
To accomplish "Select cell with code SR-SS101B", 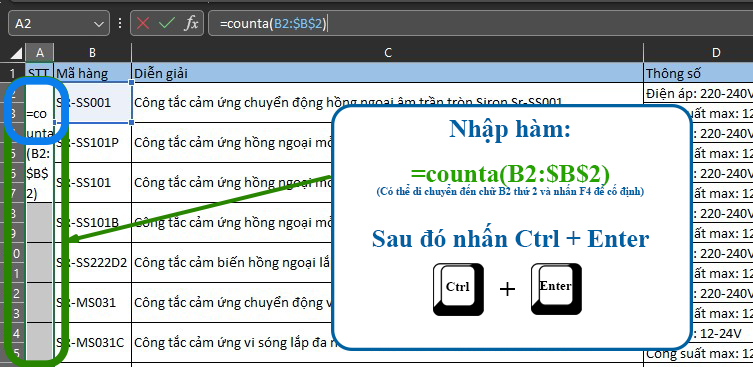I will click(93, 222).
